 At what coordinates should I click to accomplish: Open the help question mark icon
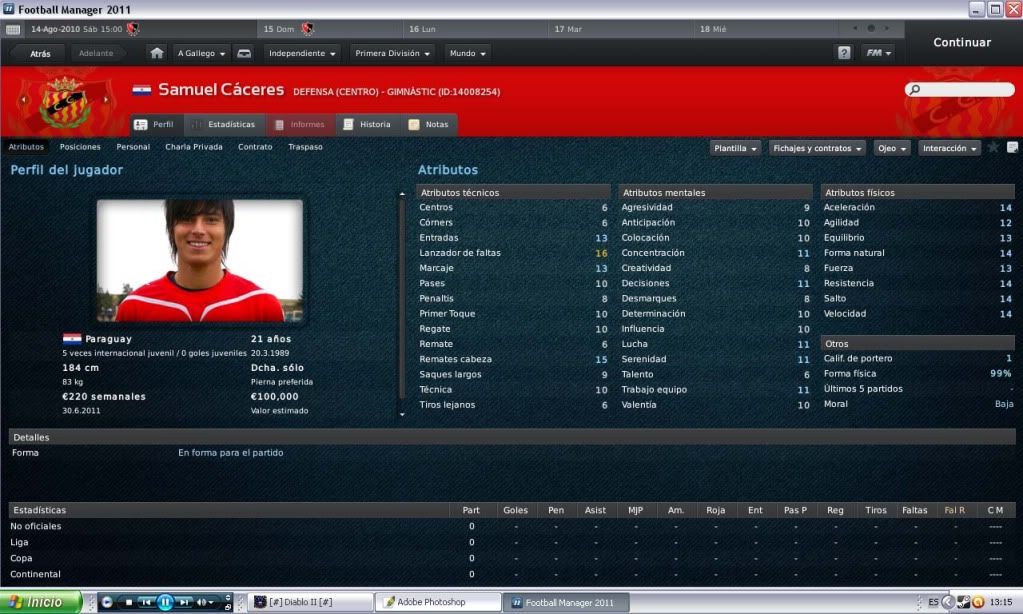coord(844,53)
